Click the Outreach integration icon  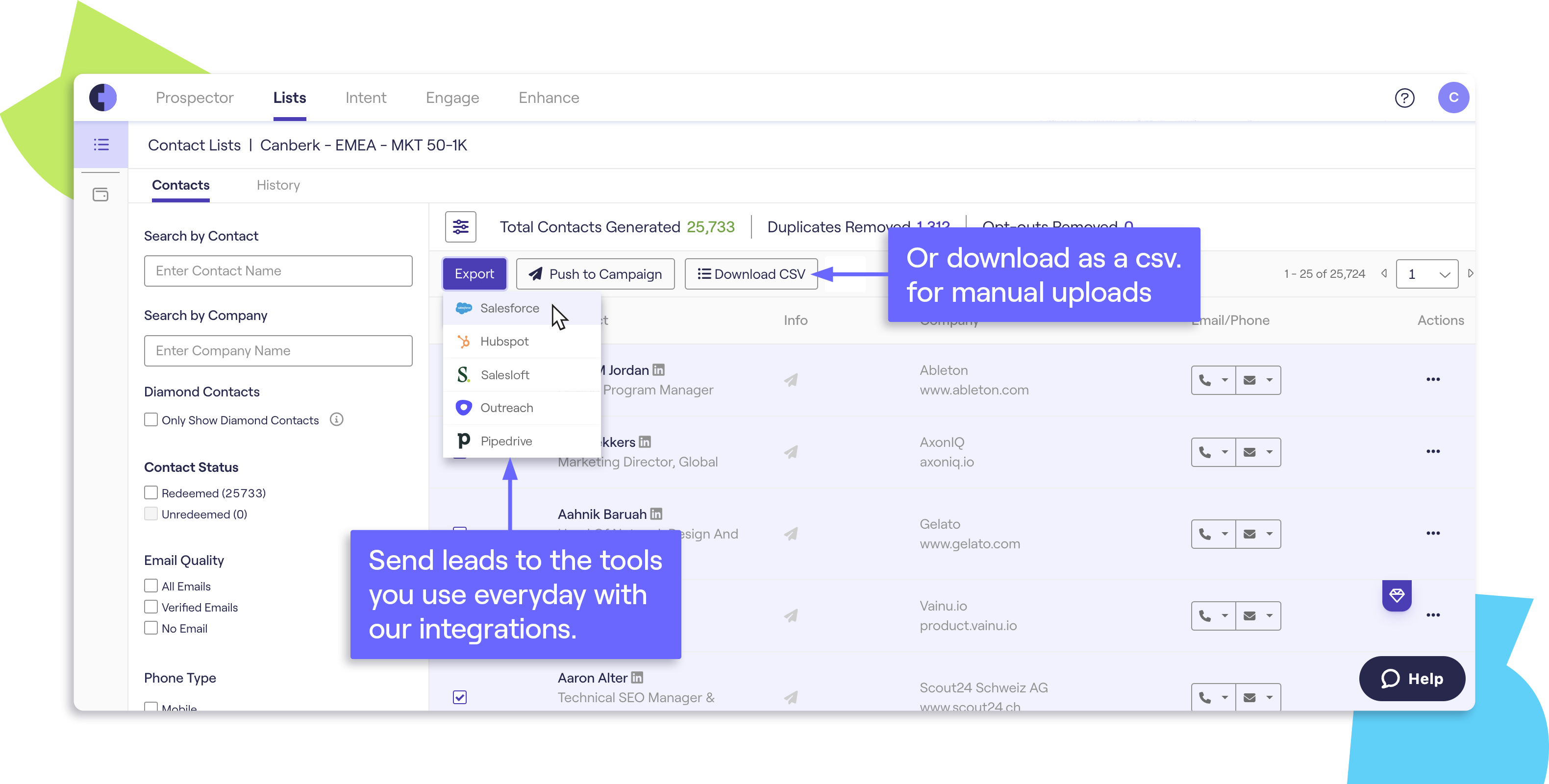pos(464,407)
